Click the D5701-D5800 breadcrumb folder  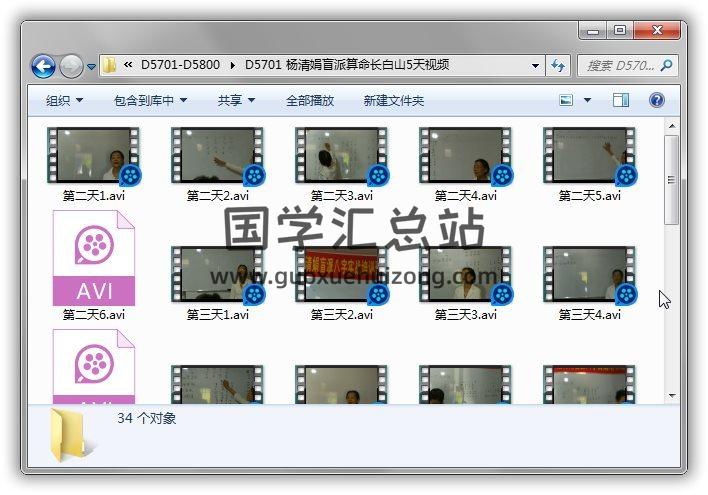(x=181, y=65)
